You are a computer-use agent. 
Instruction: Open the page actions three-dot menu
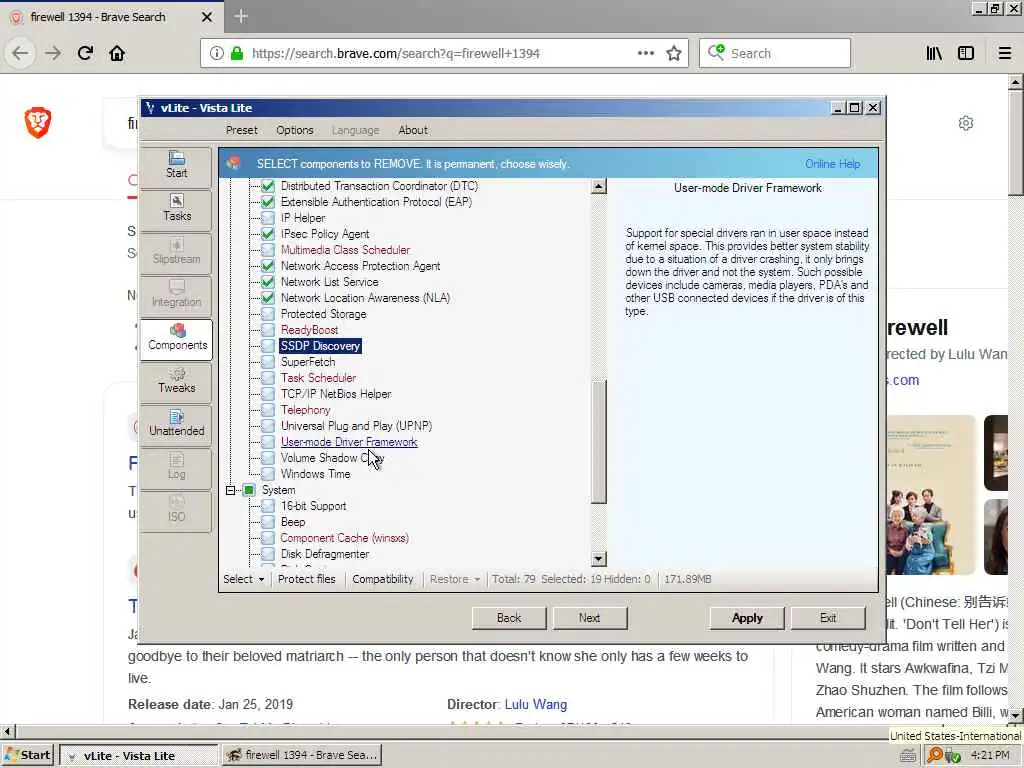(646, 54)
